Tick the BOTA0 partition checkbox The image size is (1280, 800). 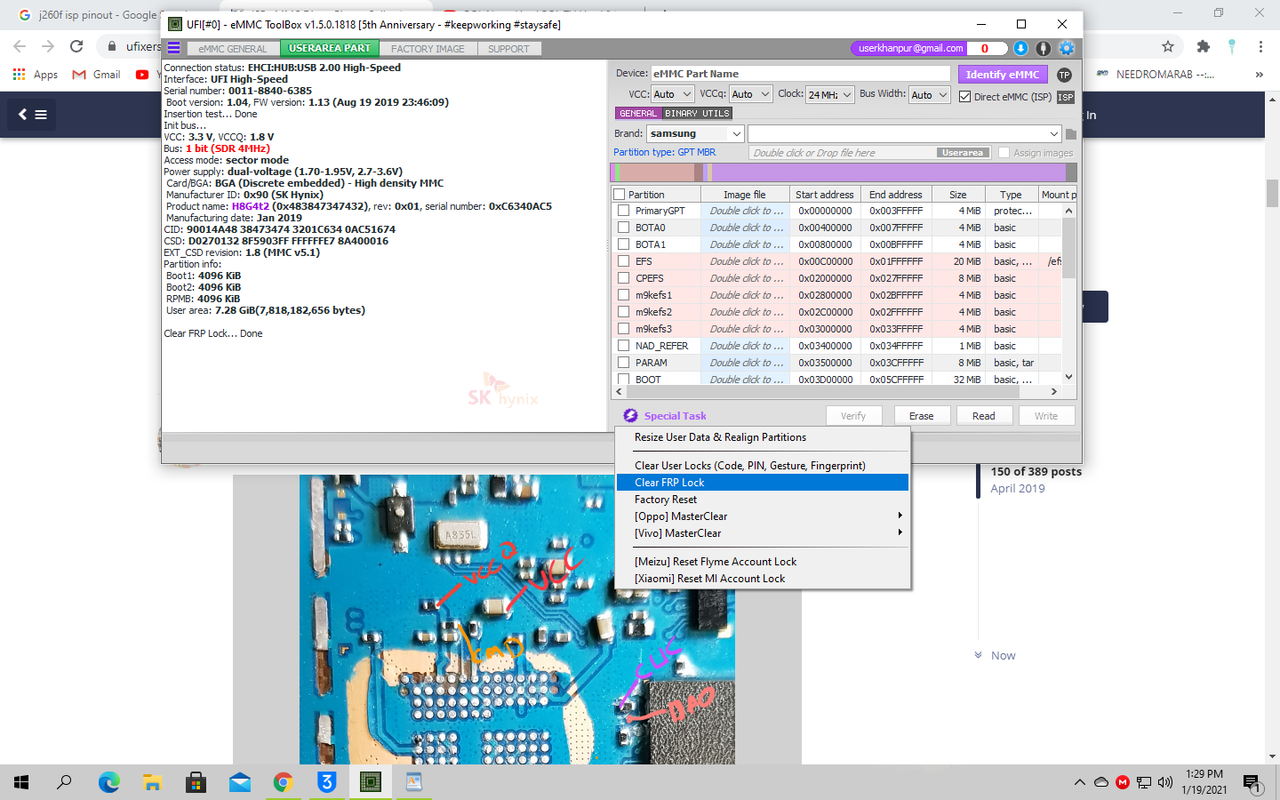pyautogui.click(x=624, y=228)
